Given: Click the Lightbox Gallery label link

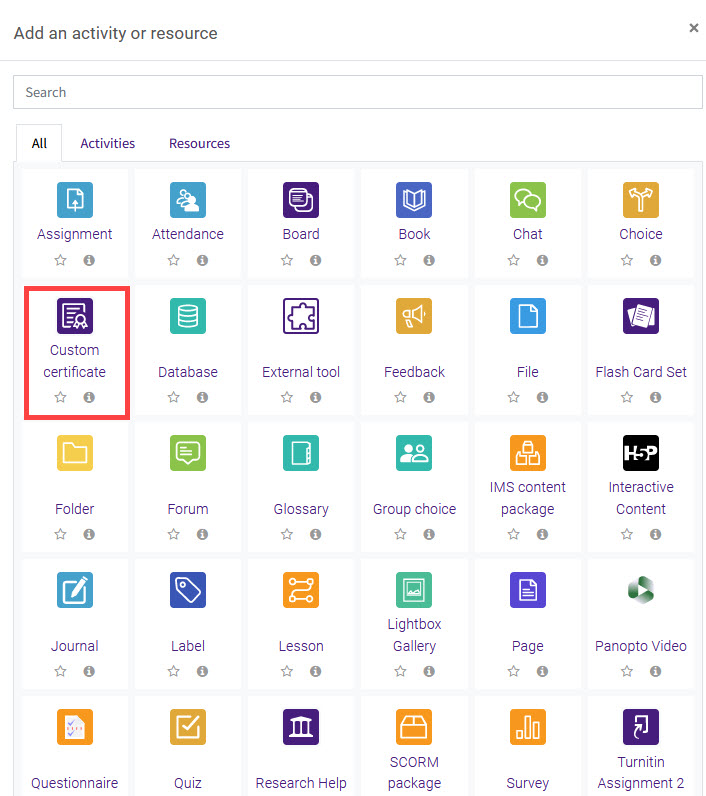Looking at the screenshot, I should click(414, 635).
